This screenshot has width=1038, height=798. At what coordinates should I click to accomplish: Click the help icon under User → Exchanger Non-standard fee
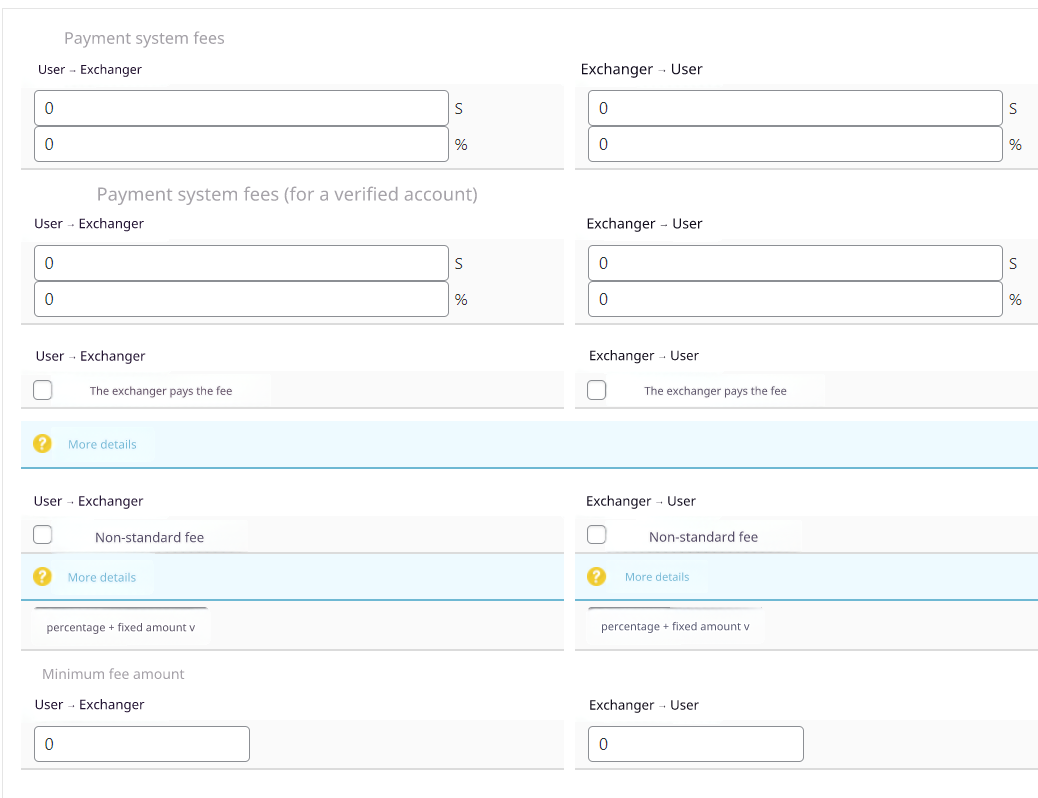coord(42,577)
